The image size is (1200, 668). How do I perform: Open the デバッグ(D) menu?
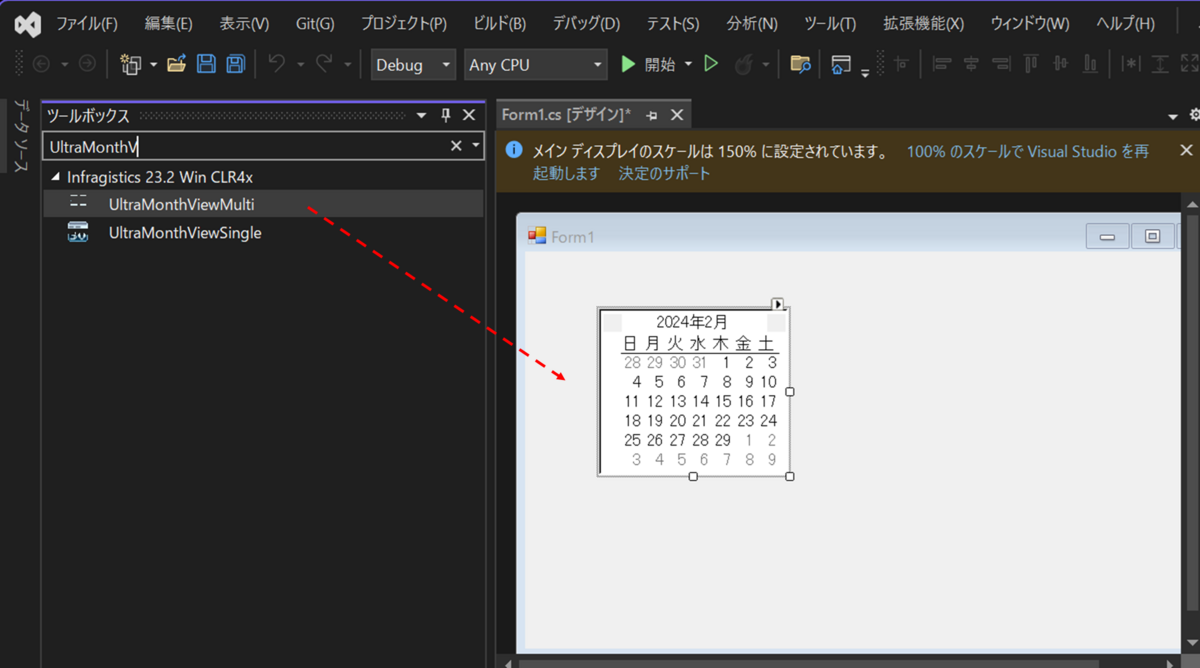coord(586,24)
